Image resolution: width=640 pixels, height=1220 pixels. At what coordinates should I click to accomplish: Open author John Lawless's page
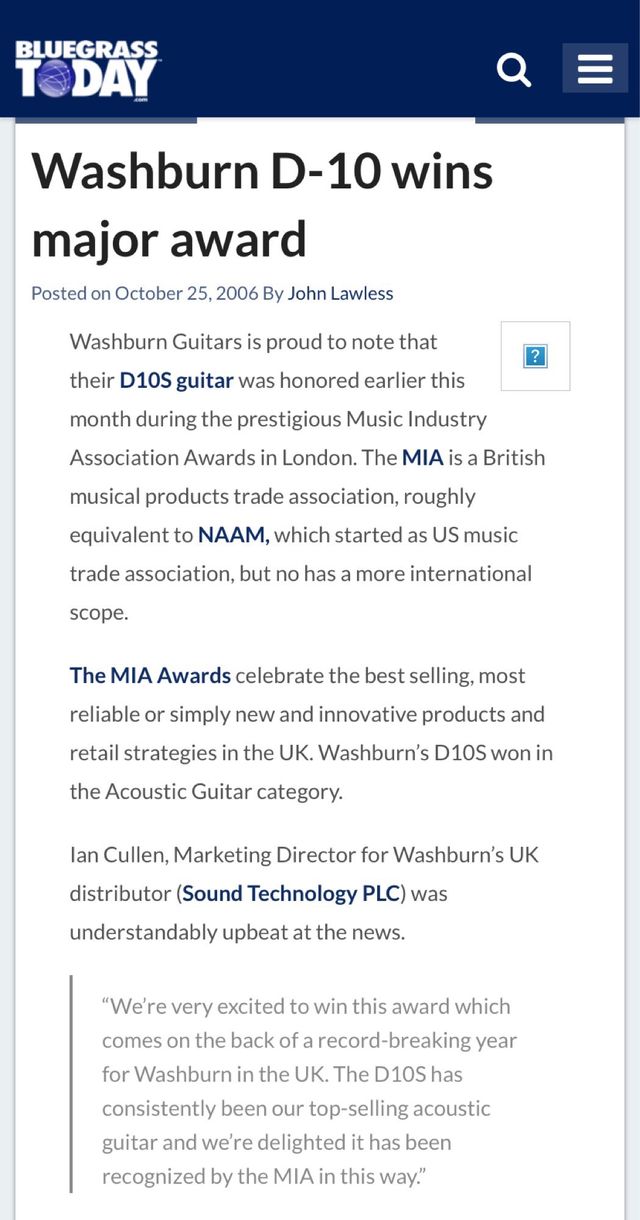tap(340, 293)
